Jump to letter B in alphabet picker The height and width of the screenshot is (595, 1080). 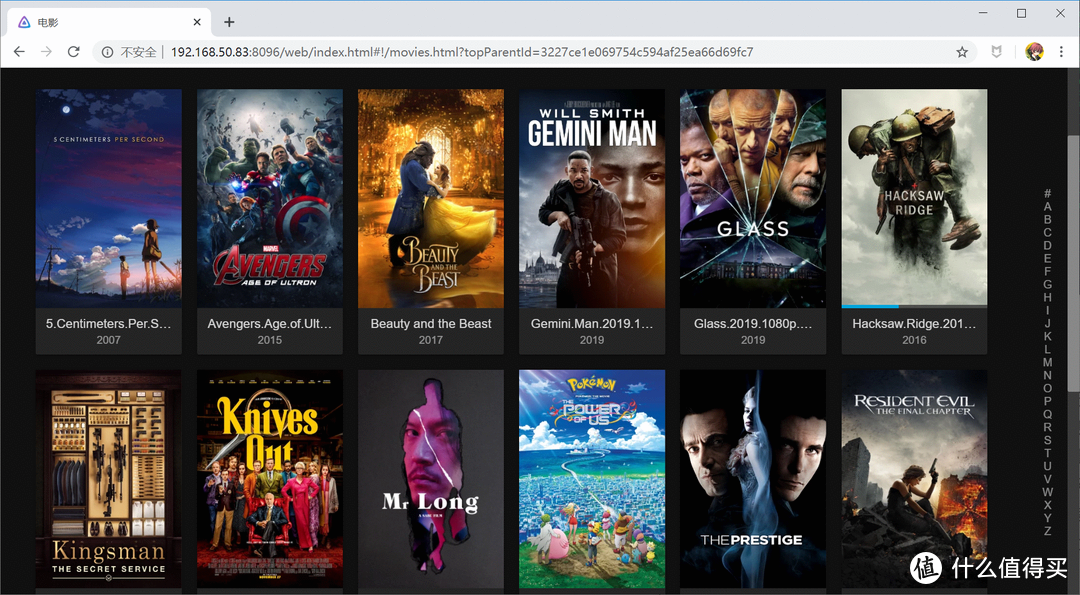pos(1048,220)
